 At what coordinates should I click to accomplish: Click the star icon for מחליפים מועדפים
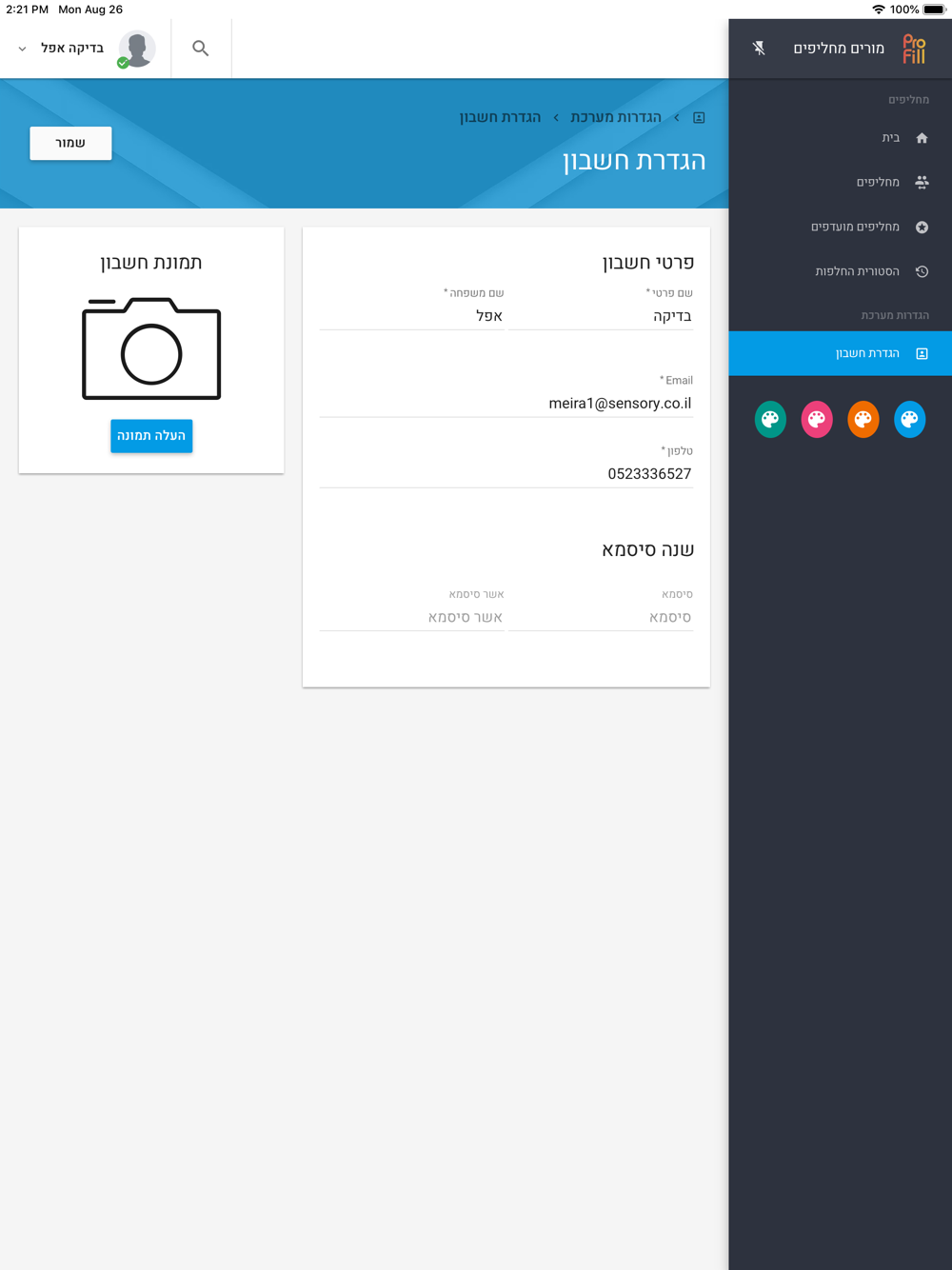pos(922,227)
